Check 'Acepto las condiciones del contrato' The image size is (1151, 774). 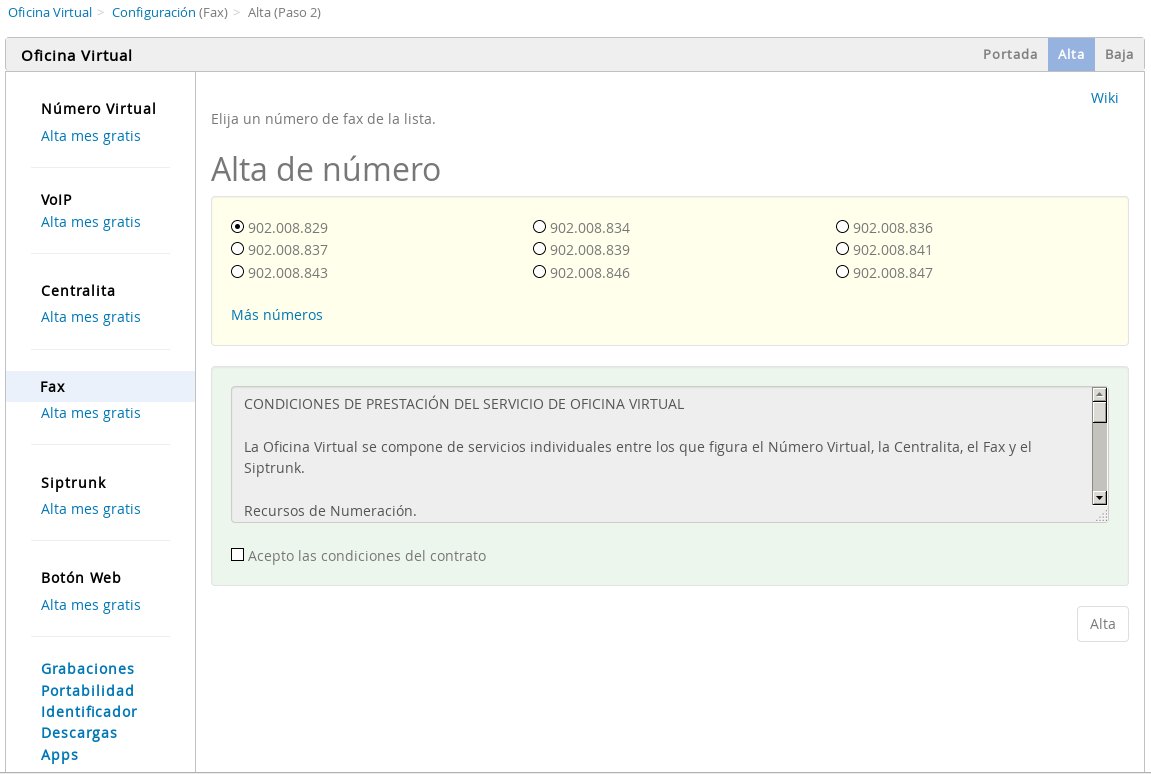pos(237,554)
